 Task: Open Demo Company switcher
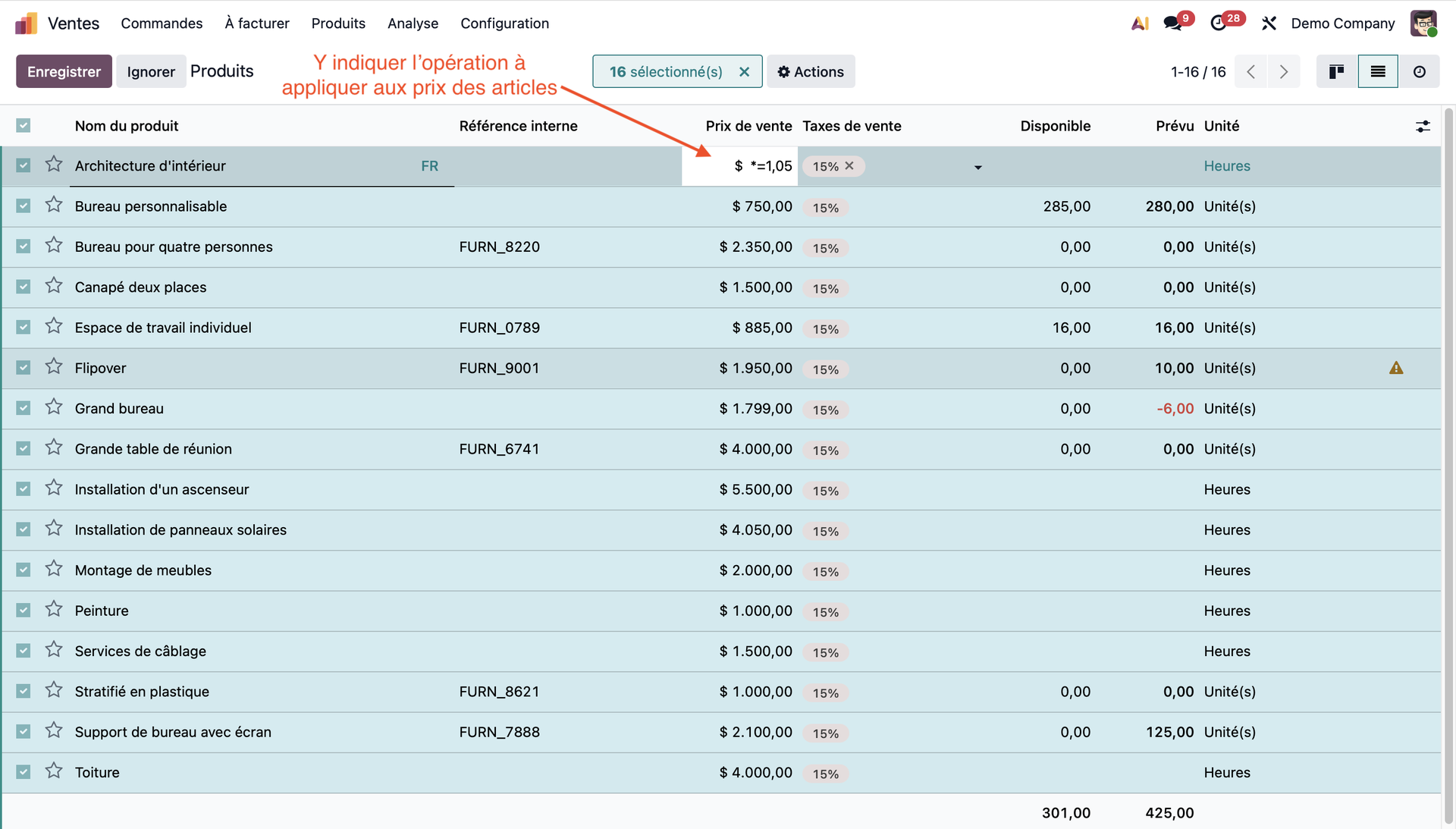1342,24
